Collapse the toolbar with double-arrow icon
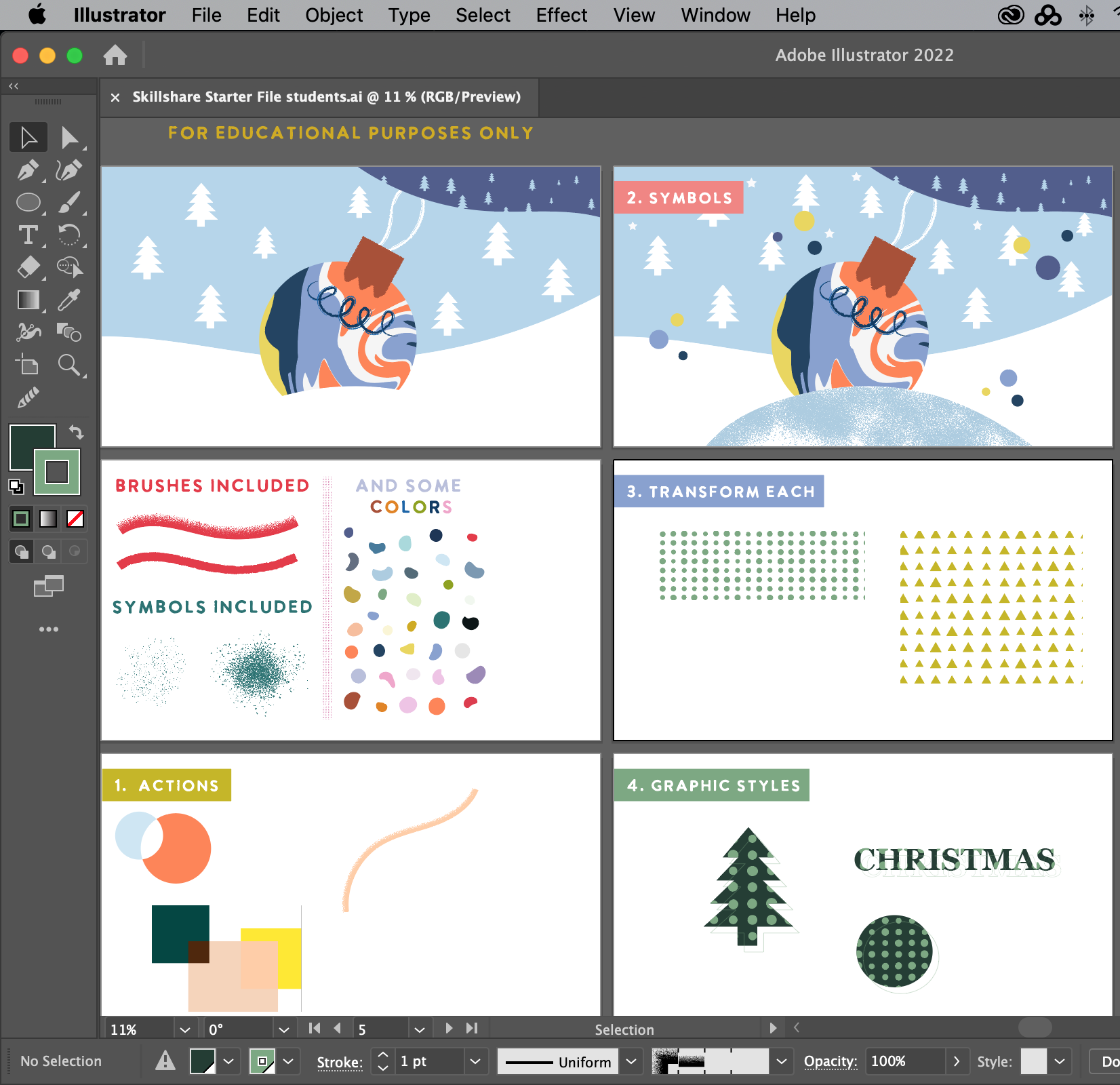 (14, 86)
